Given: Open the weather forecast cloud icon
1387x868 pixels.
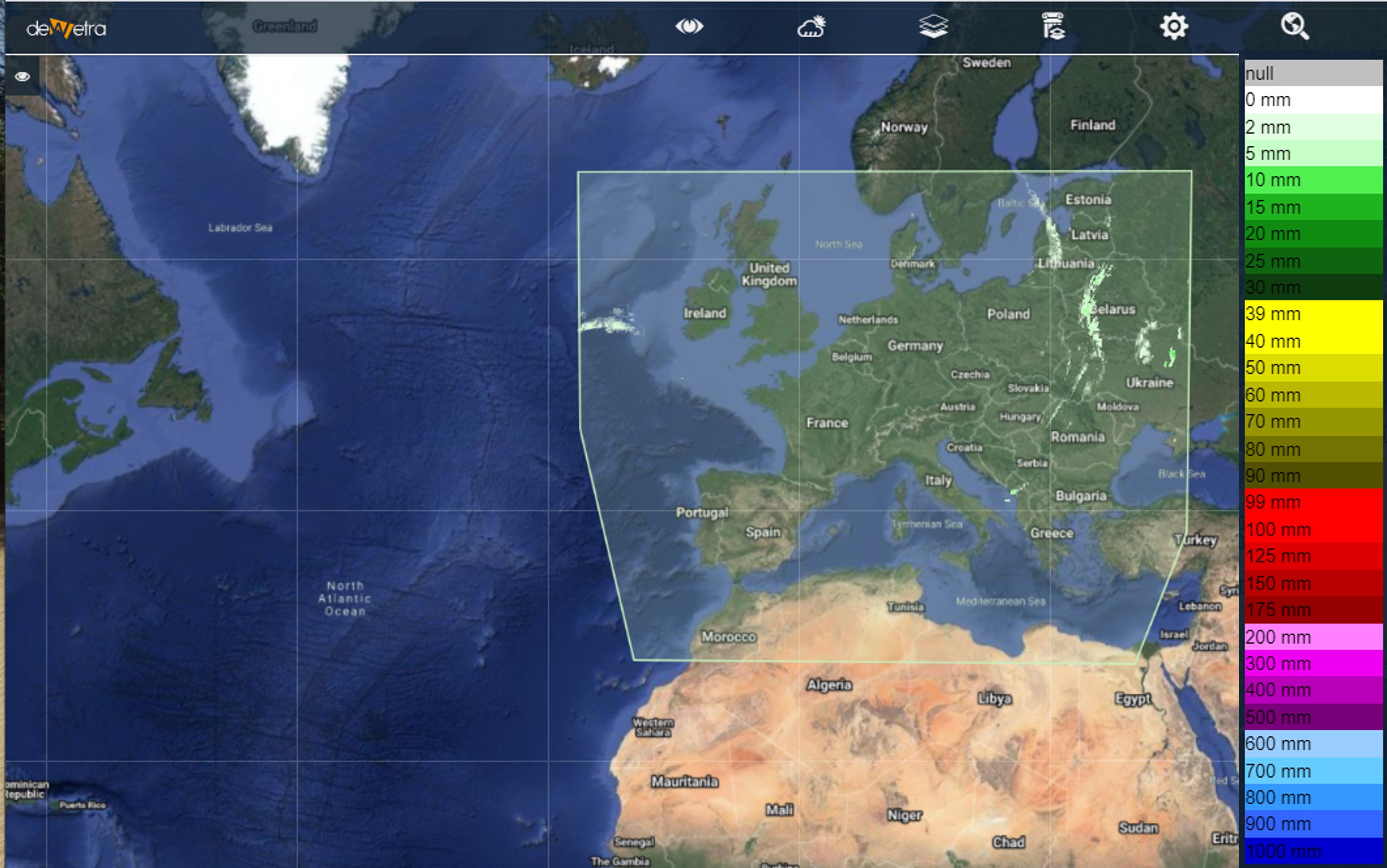Looking at the screenshot, I should [811, 27].
